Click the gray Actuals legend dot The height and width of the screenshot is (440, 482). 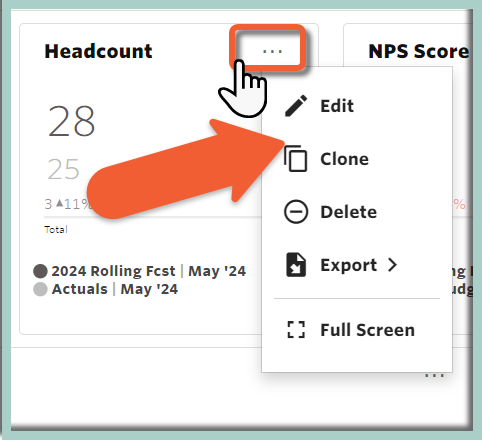40,289
